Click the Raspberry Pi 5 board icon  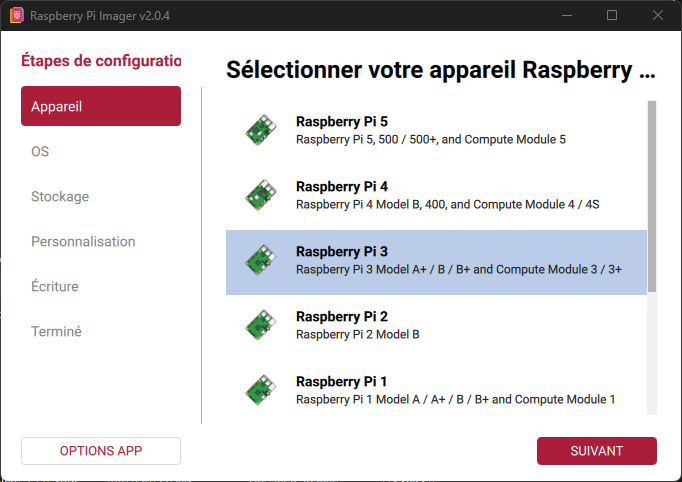[x=262, y=130]
